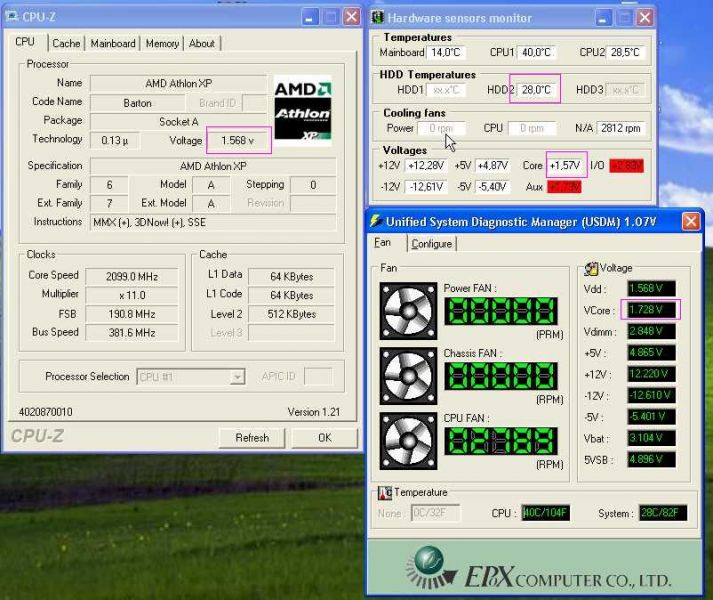This screenshot has height=600, width=713.
Task: Click the Mainboard temperature 14,0°C
Action: coord(446,52)
